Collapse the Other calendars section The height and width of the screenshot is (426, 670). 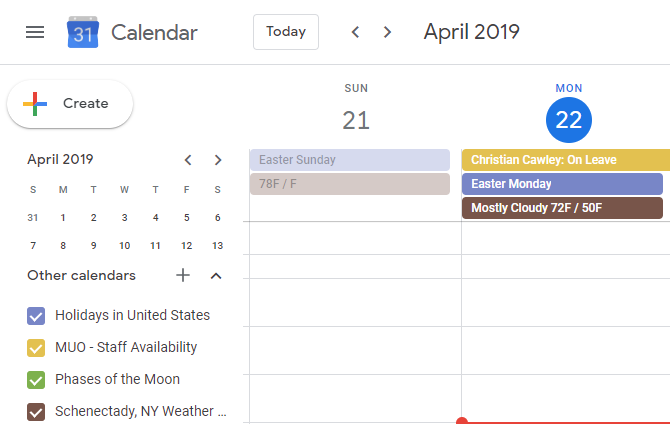pyautogui.click(x=216, y=276)
